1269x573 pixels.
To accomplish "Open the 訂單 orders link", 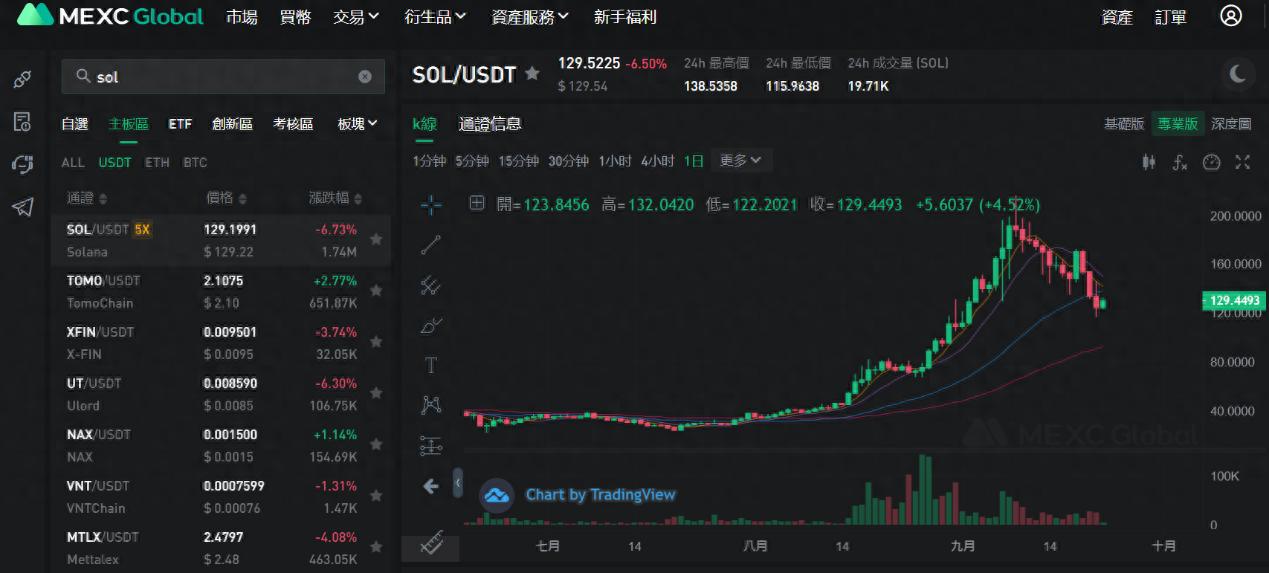I will [1171, 17].
